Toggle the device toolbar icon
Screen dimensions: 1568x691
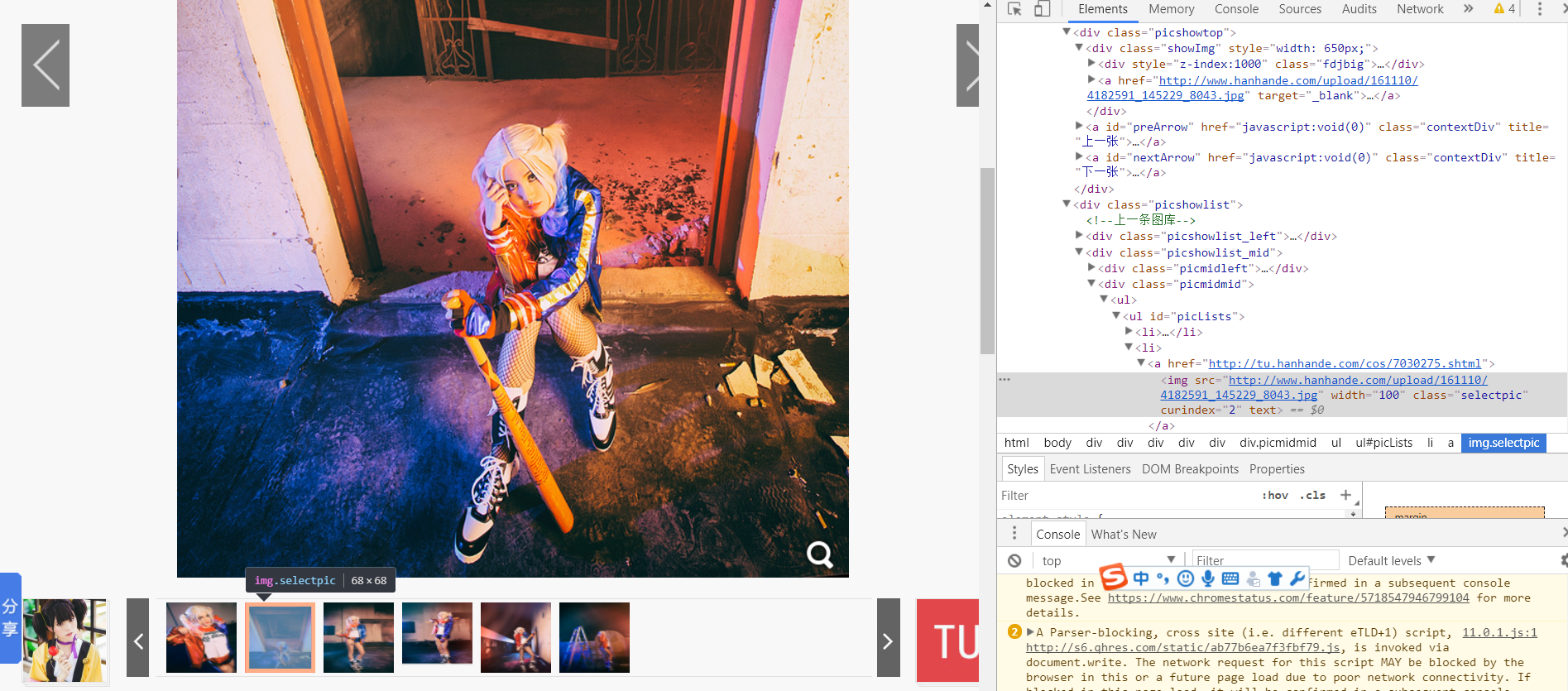[1042, 9]
